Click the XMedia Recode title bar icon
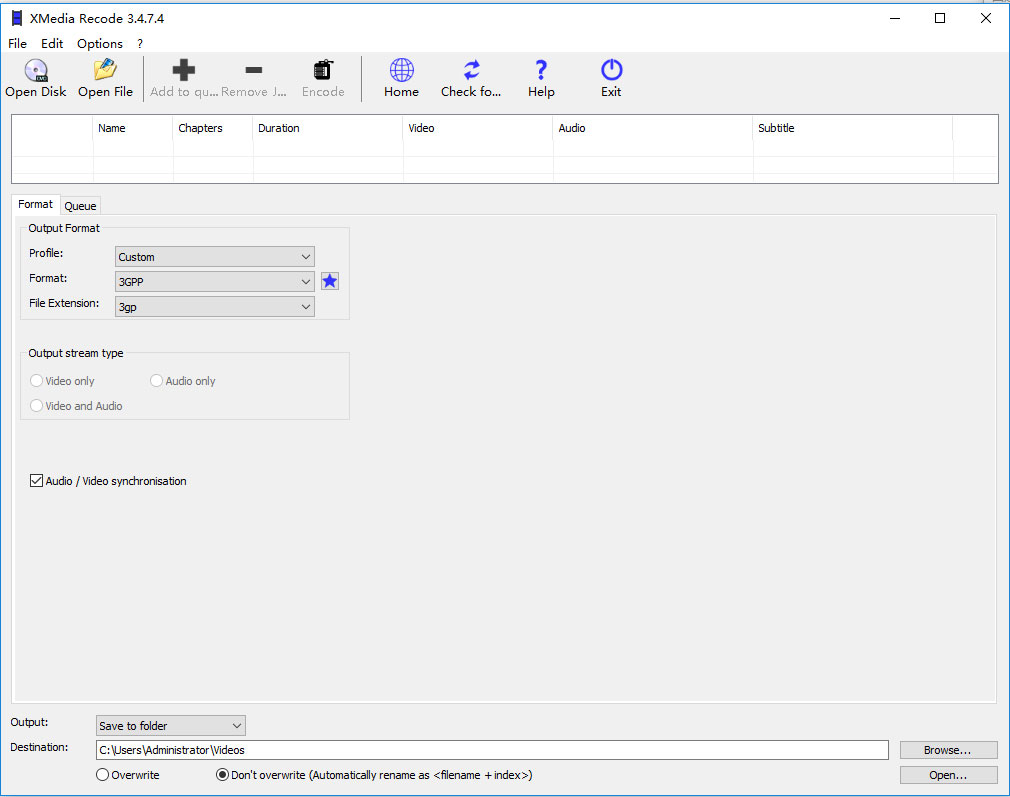Viewport: 1010px width, 797px height. (x=16, y=18)
